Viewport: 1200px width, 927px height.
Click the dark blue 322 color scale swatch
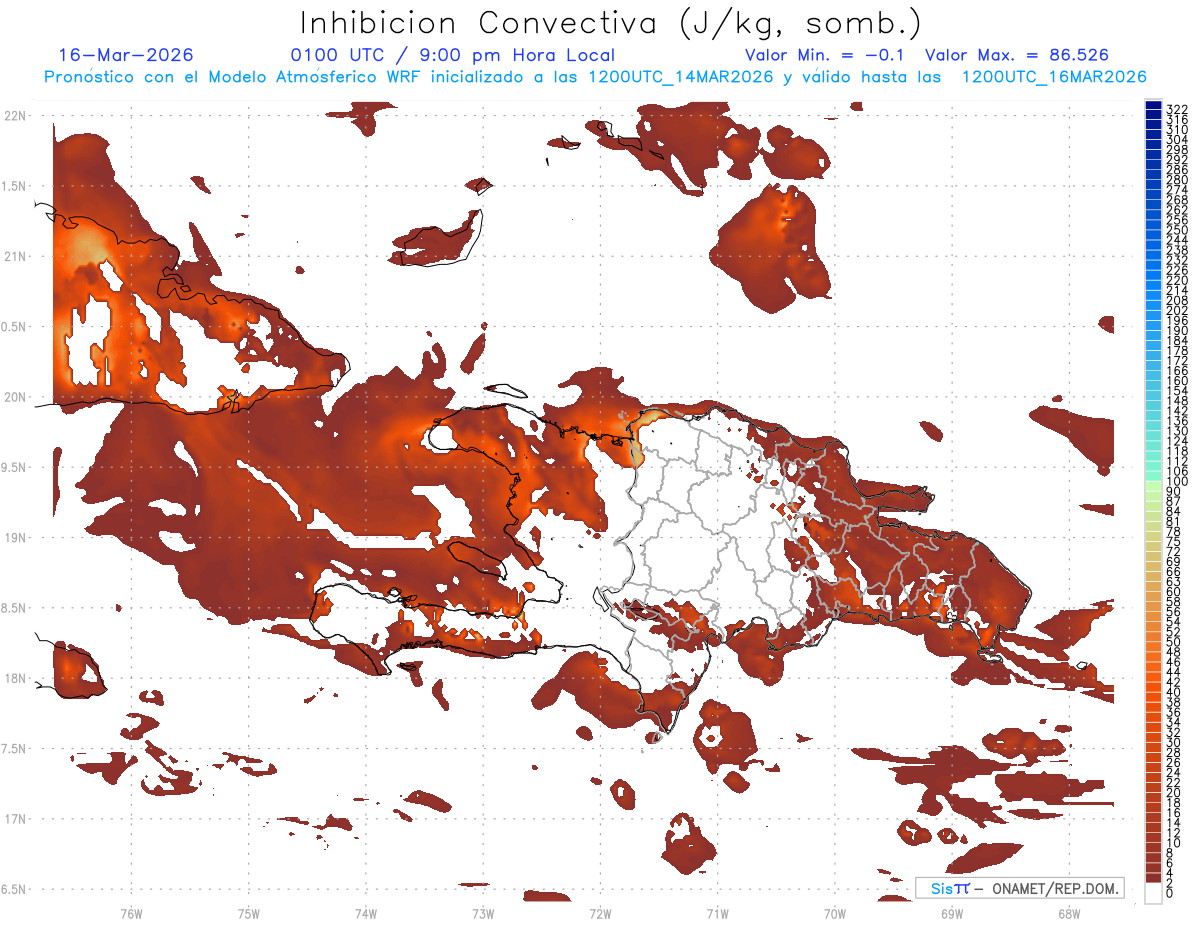point(1153,107)
